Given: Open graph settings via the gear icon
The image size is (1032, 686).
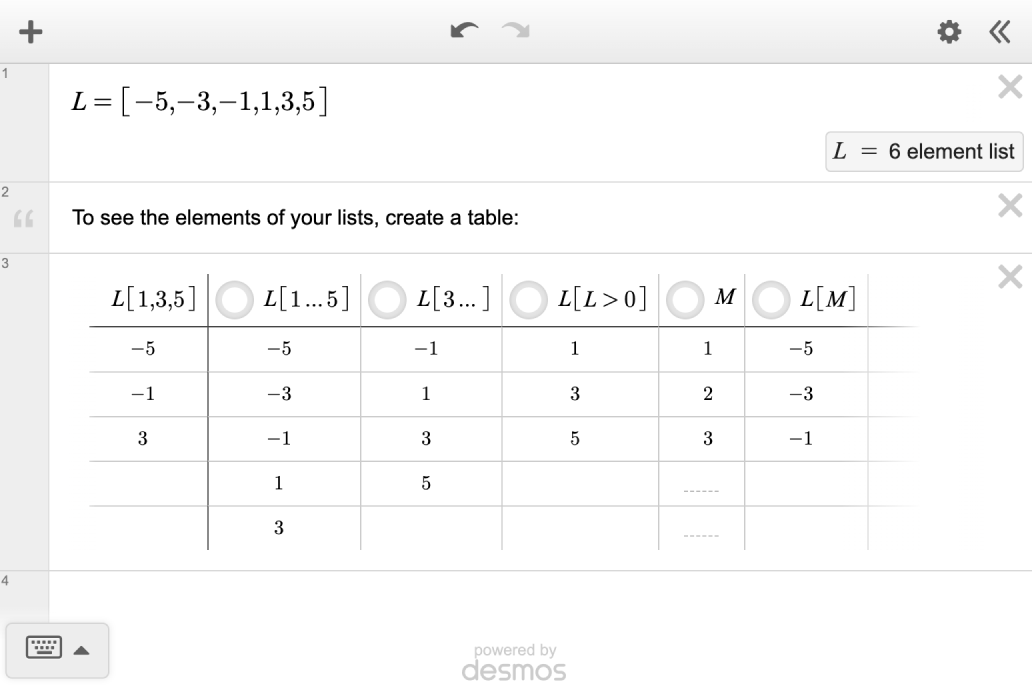Looking at the screenshot, I should (x=947, y=31).
